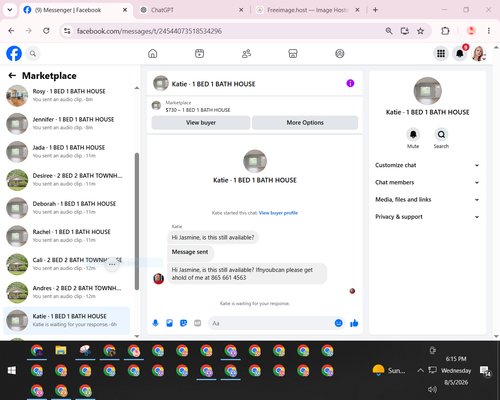Navigate back with browser back arrow
The image size is (500, 400).
click(x=11, y=31)
